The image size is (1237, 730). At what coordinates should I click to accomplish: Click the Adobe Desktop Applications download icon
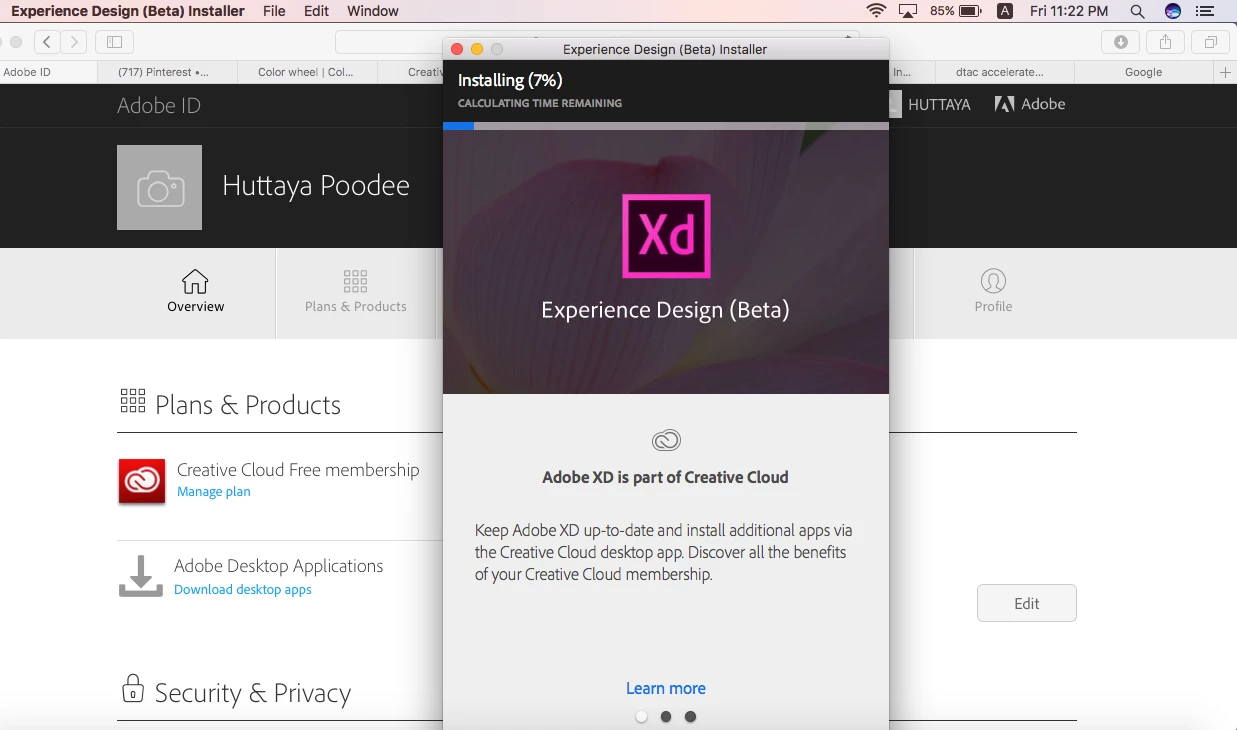tap(141, 577)
